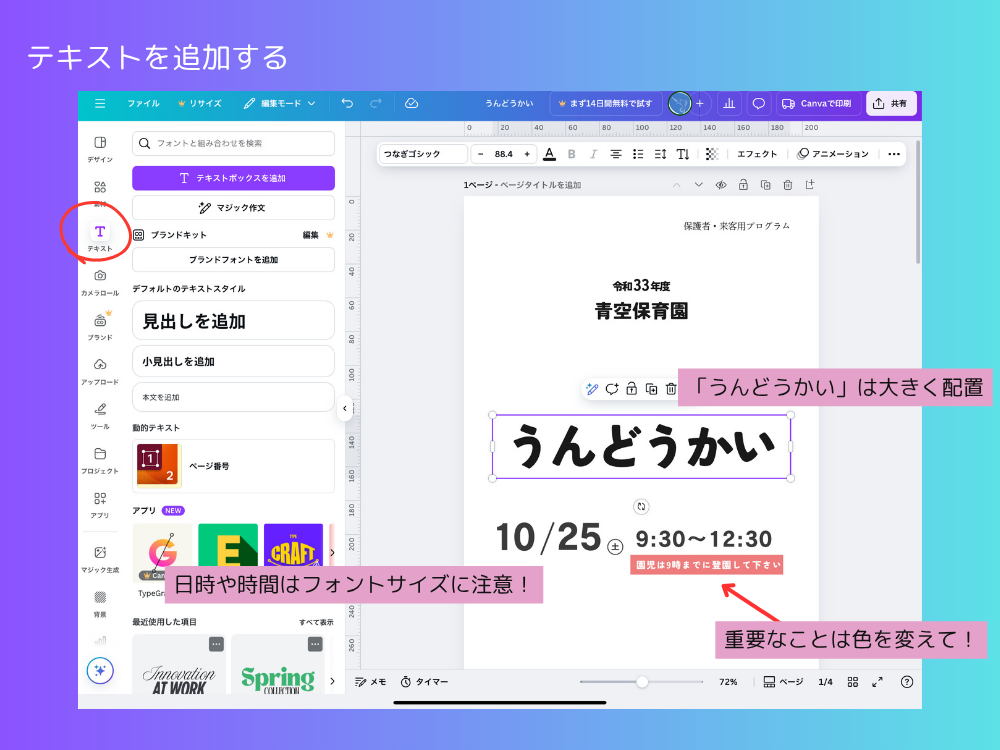Click テキストボックスを追加 button
The height and width of the screenshot is (750, 1000).
pos(233,178)
